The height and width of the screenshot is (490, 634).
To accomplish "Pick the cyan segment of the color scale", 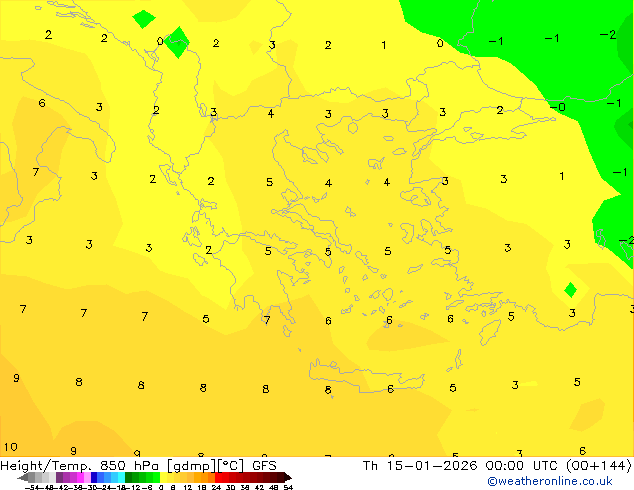I will (x=121, y=477).
